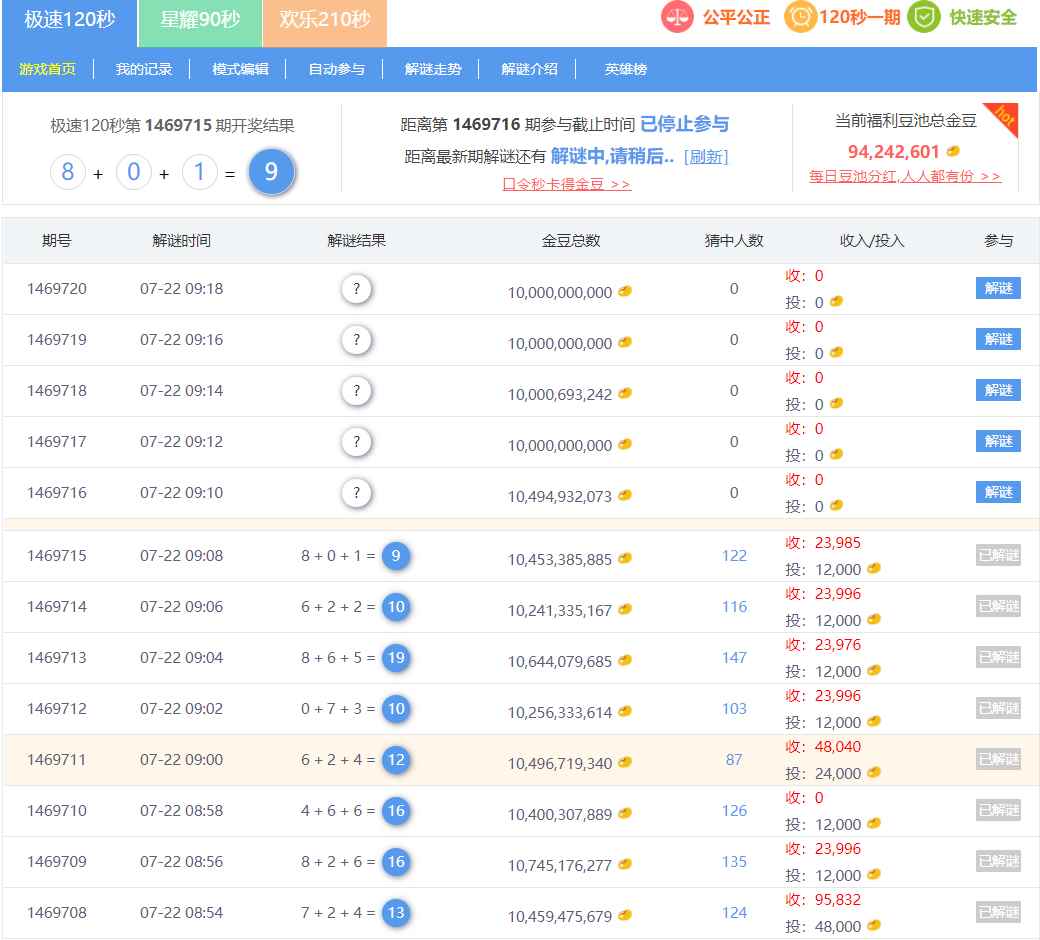The width and height of the screenshot is (1040, 940).
Task: Click 解谜 button for period 1469716
Action: pos(998,492)
